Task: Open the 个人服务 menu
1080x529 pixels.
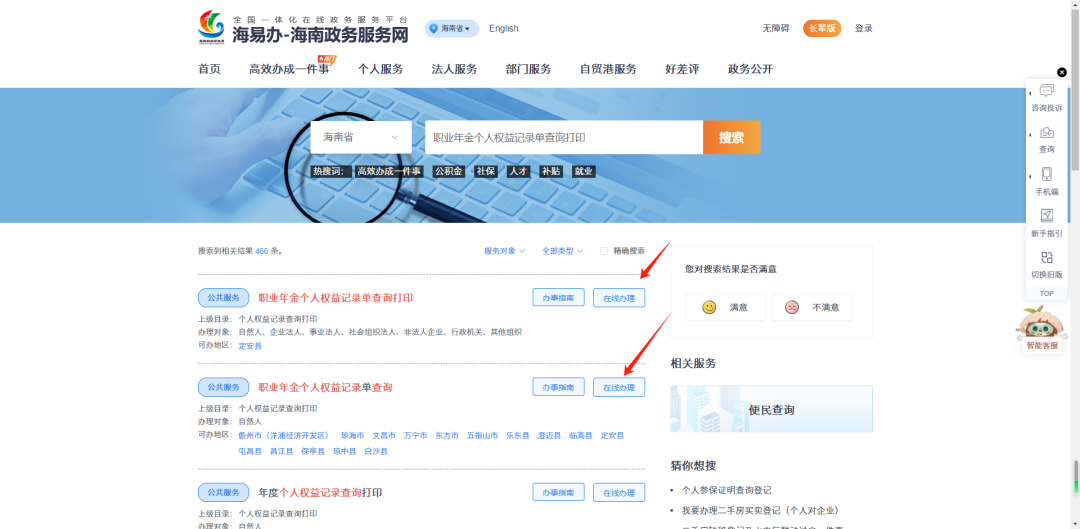Action: 380,69
